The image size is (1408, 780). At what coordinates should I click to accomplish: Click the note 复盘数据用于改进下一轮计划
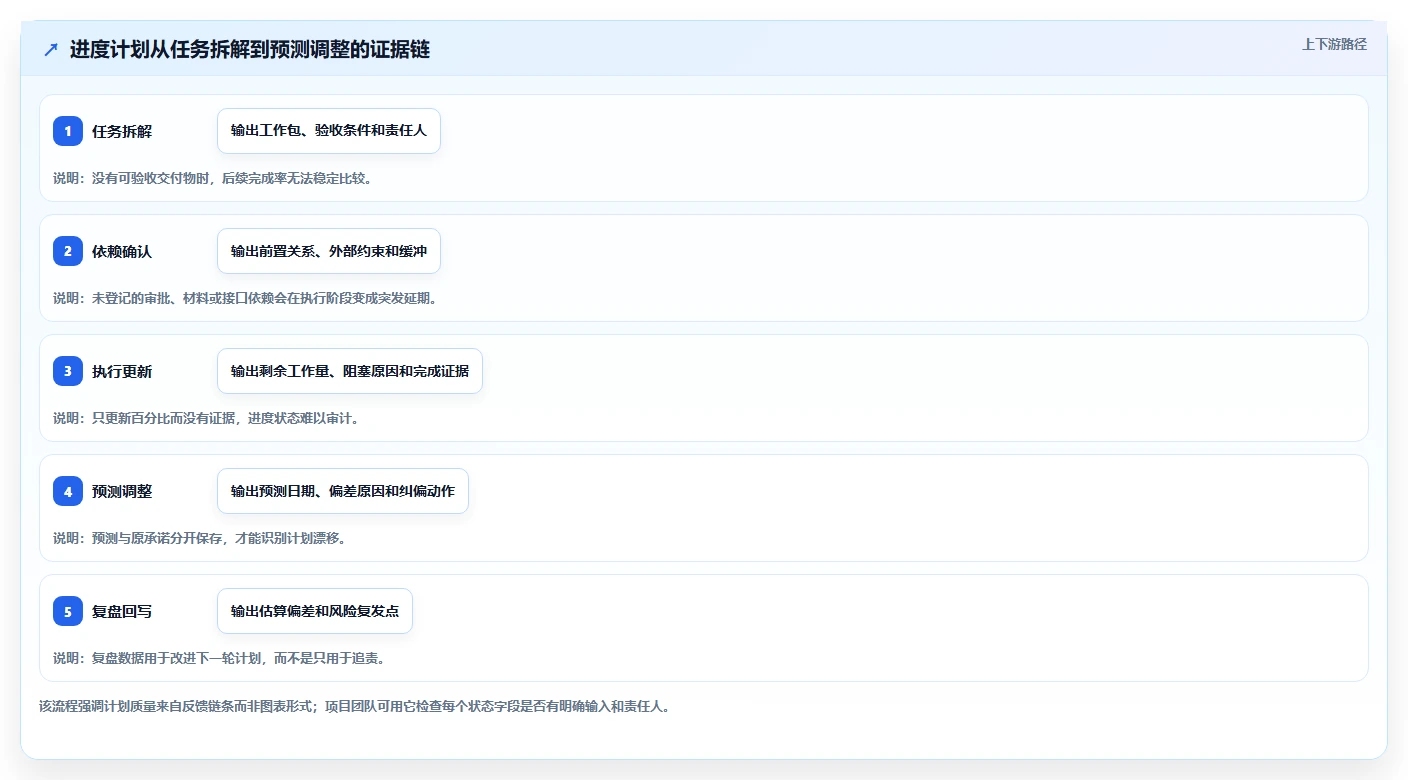click(219, 658)
